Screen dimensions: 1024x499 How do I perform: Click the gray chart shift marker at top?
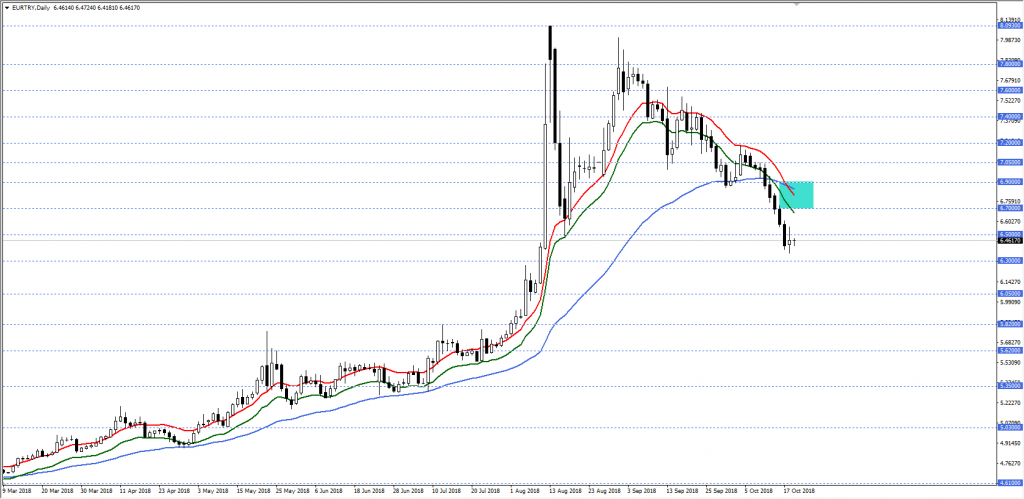click(x=796, y=3)
